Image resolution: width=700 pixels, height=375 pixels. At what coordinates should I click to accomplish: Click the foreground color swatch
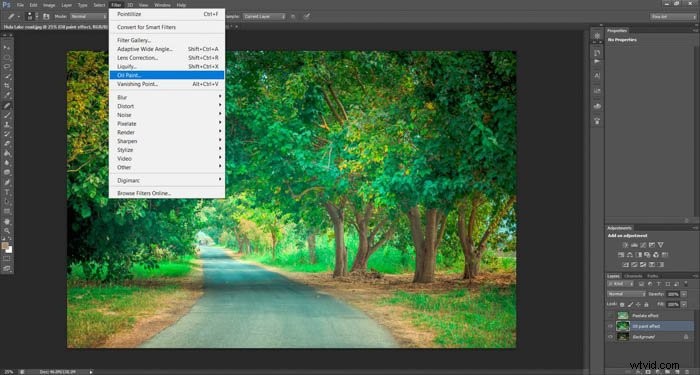point(4,245)
